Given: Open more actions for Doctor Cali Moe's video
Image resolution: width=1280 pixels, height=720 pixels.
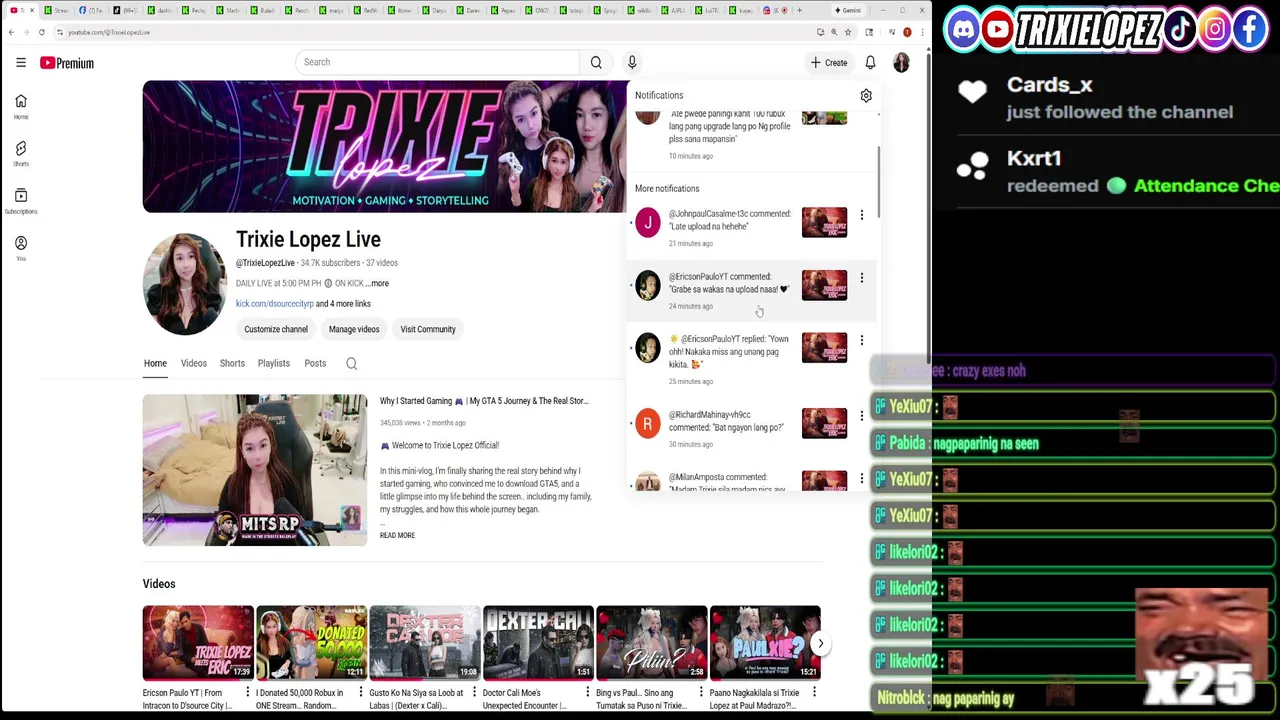Looking at the screenshot, I should tap(587, 692).
